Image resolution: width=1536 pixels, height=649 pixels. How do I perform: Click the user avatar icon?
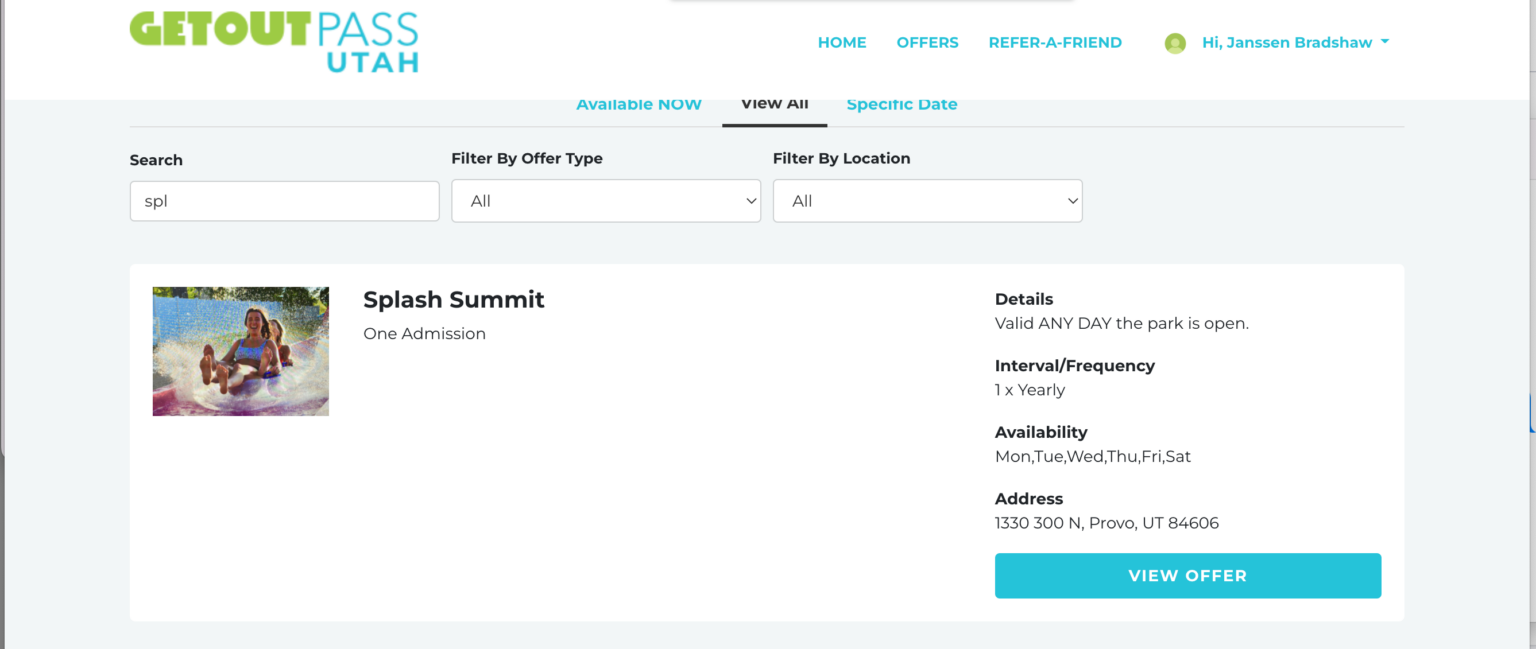[x=1175, y=43]
